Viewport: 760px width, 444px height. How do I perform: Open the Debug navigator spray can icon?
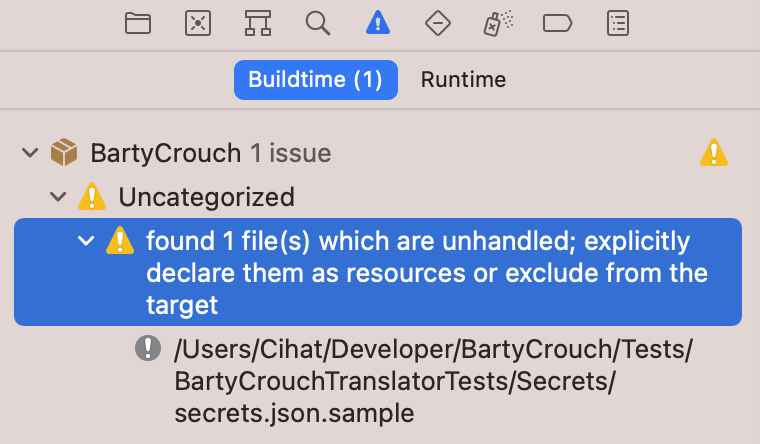498,23
